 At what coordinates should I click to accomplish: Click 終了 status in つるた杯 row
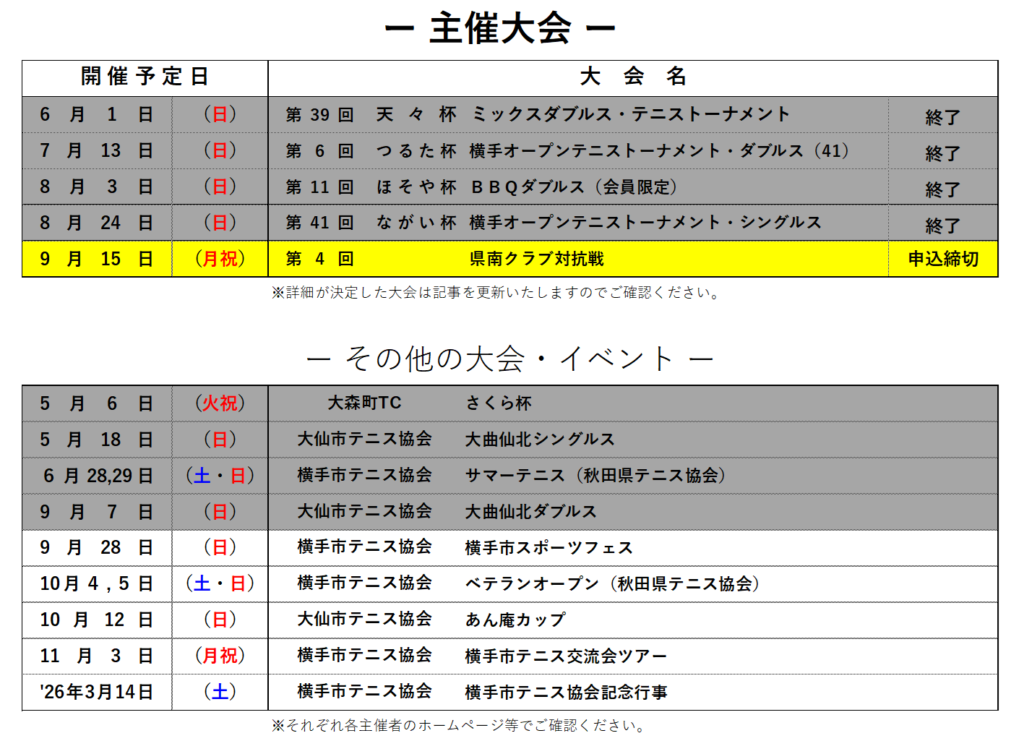942,153
